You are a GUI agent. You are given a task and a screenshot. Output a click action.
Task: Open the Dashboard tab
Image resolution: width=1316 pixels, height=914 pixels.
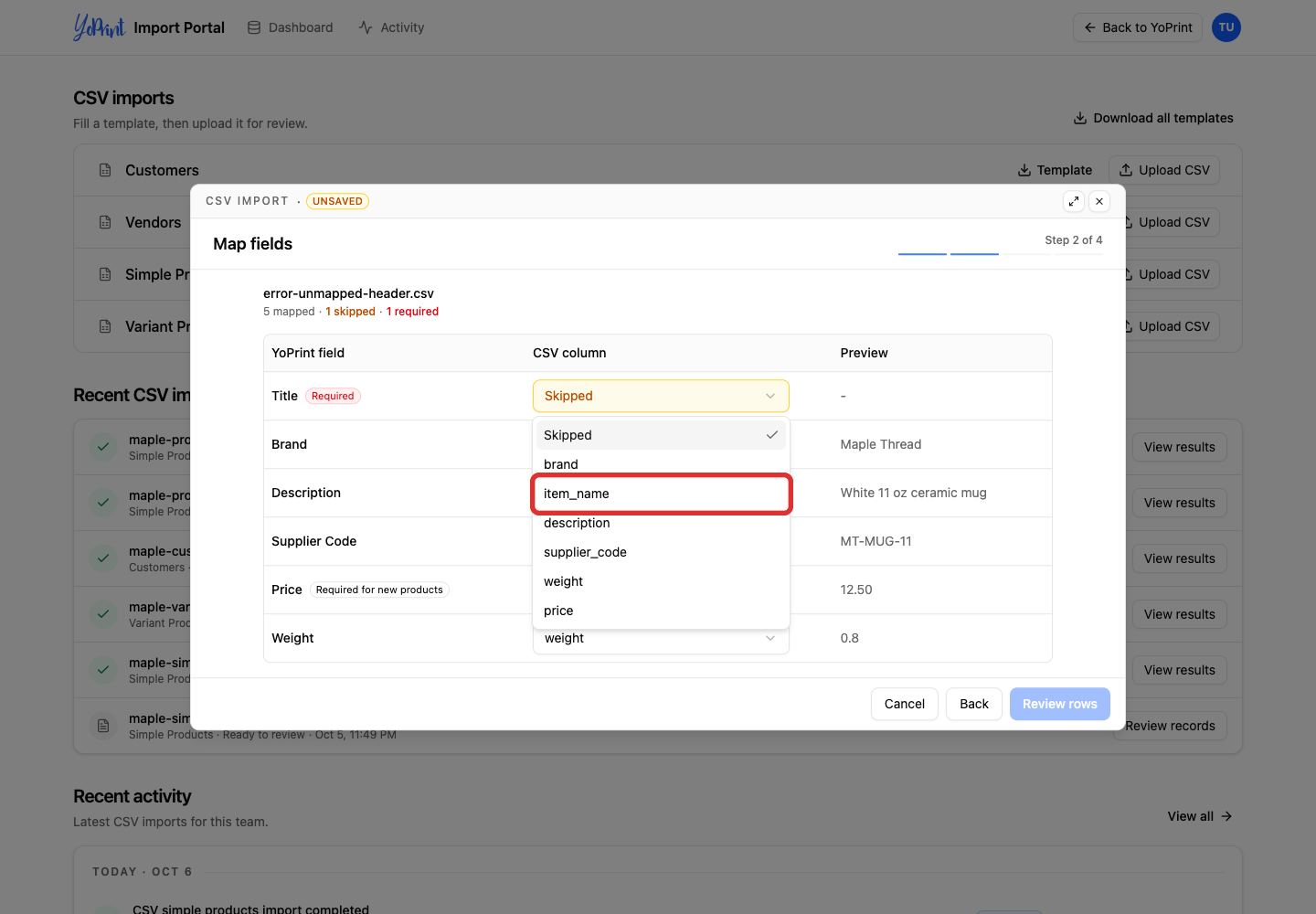click(x=291, y=27)
